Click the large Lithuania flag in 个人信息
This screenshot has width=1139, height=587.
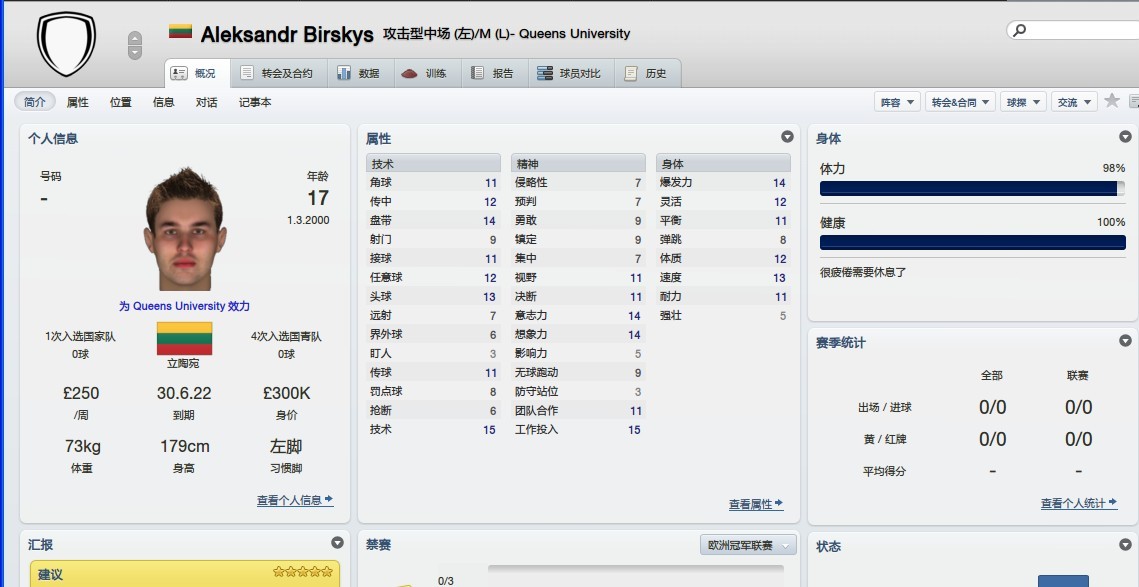(185, 339)
